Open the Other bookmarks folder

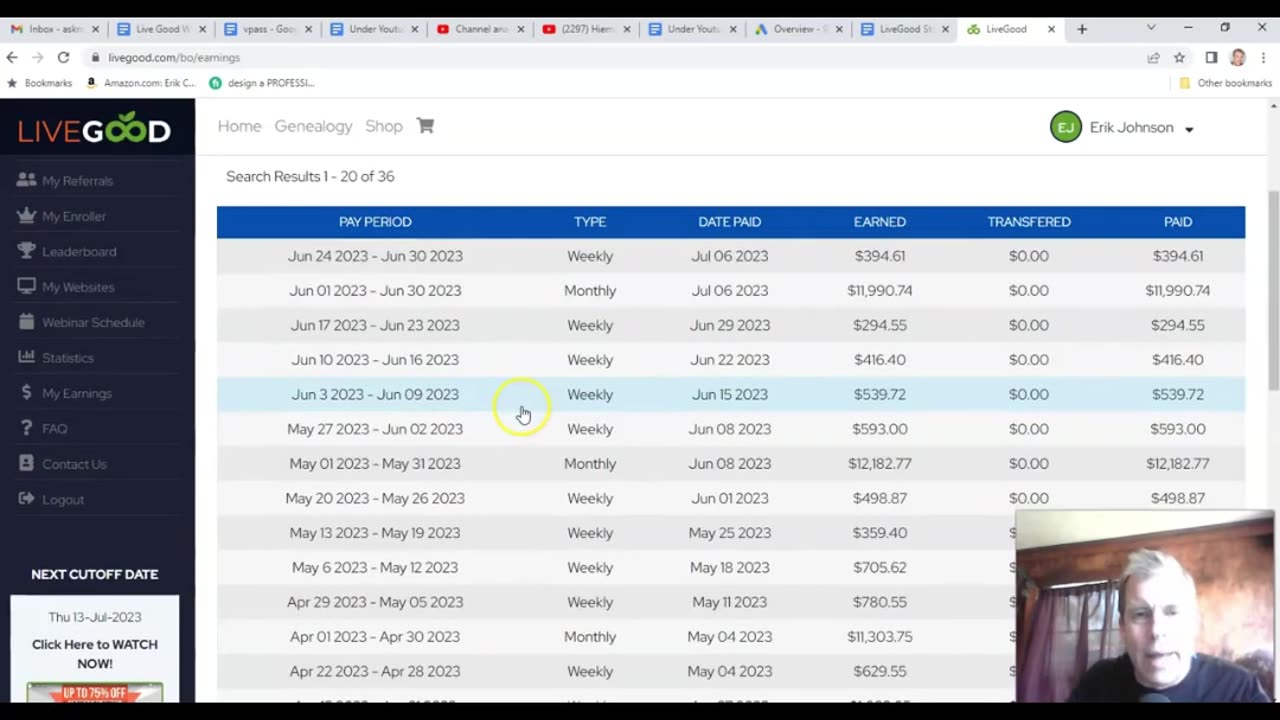pyautogui.click(x=1225, y=83)
